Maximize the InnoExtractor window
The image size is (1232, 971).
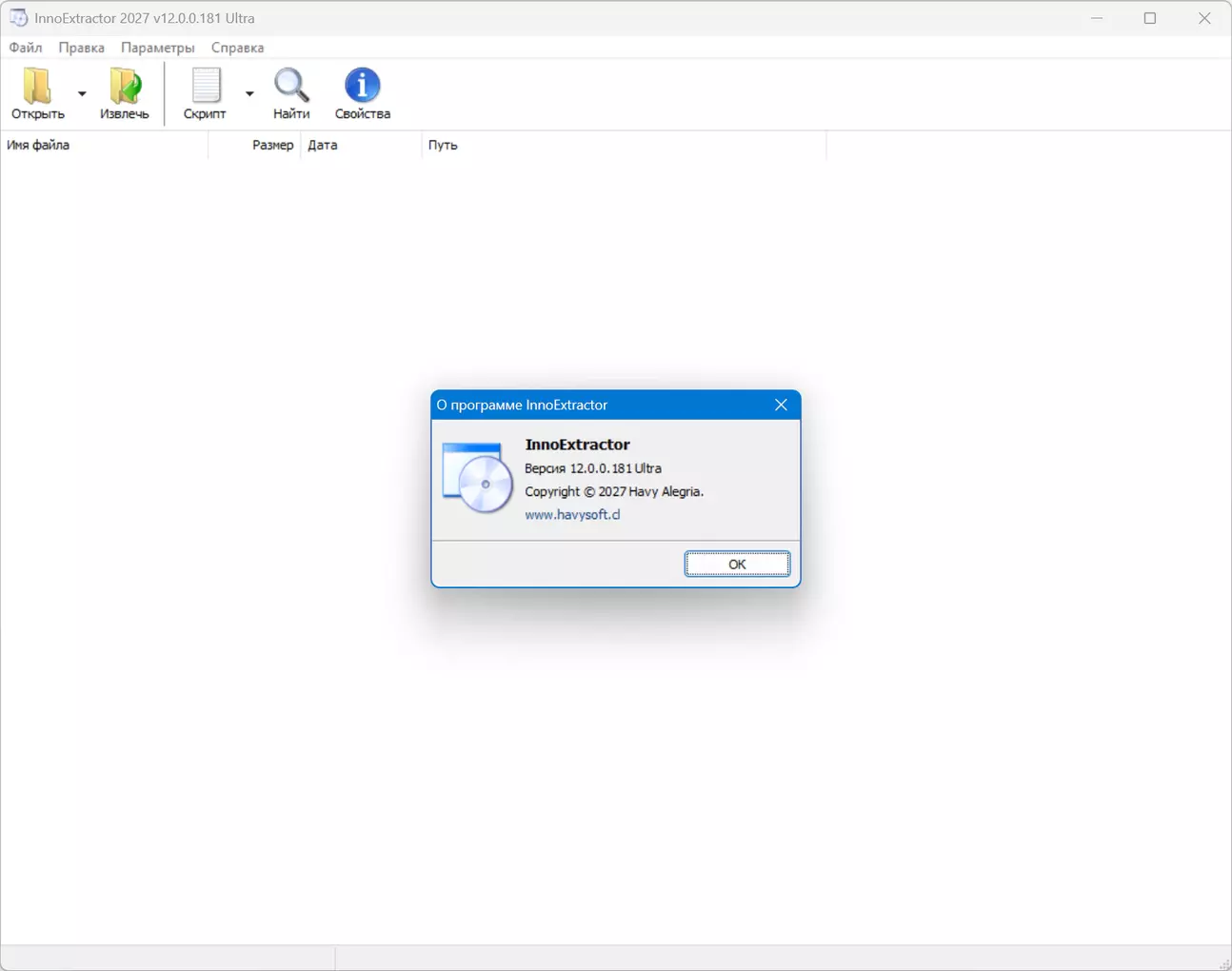1150,18
